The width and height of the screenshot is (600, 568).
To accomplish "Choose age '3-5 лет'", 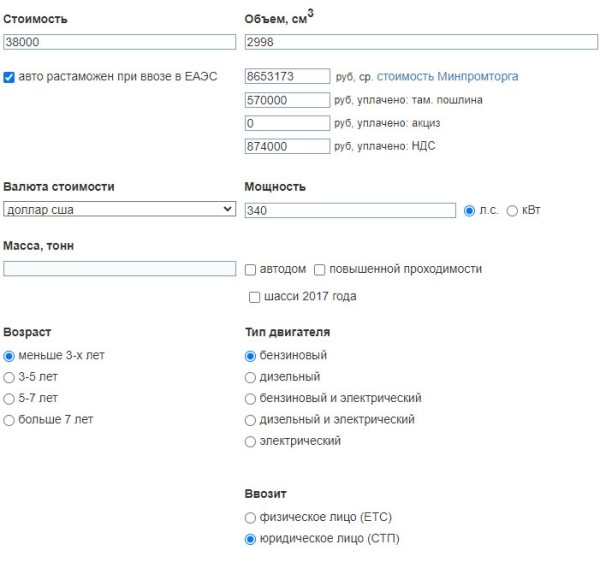I will click(x=10, y=377).
